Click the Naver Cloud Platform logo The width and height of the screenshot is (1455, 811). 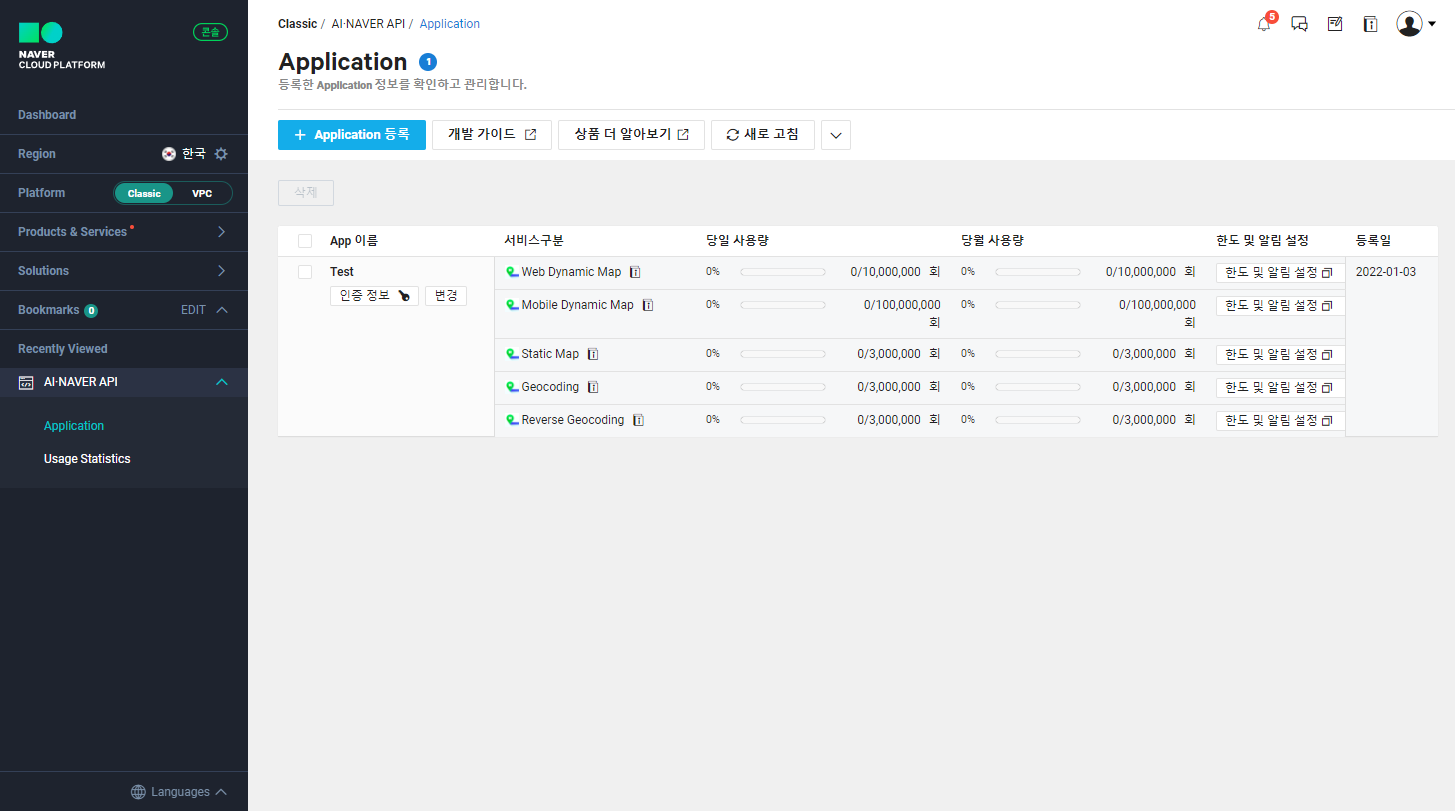coord(61,46)
